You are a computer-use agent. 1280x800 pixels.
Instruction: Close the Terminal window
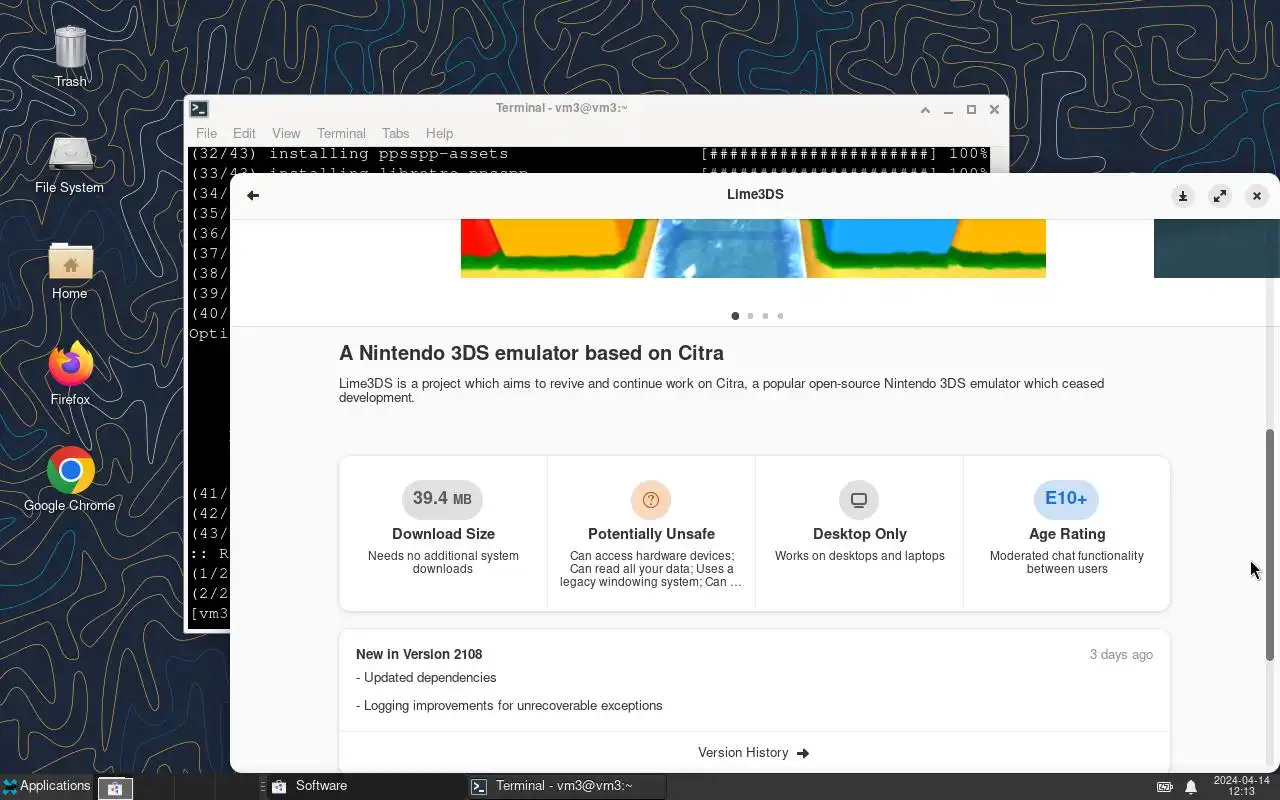pyautogui.click(x=994, y=110)
